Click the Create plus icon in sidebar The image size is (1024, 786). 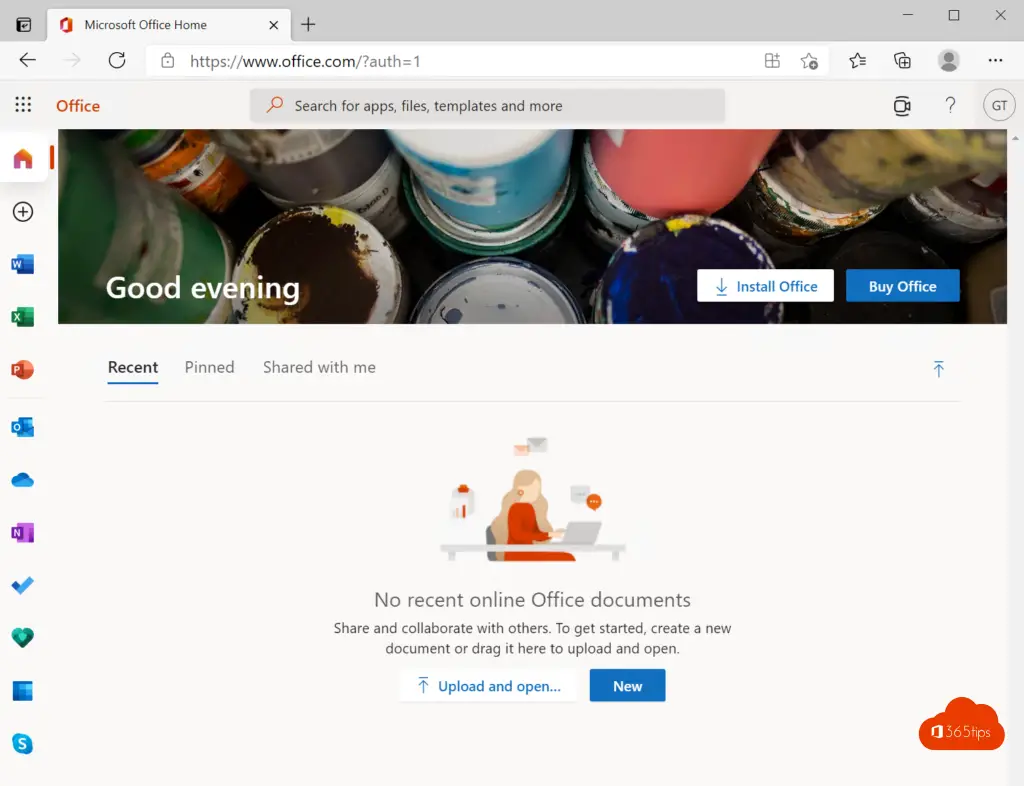(22, 211)
